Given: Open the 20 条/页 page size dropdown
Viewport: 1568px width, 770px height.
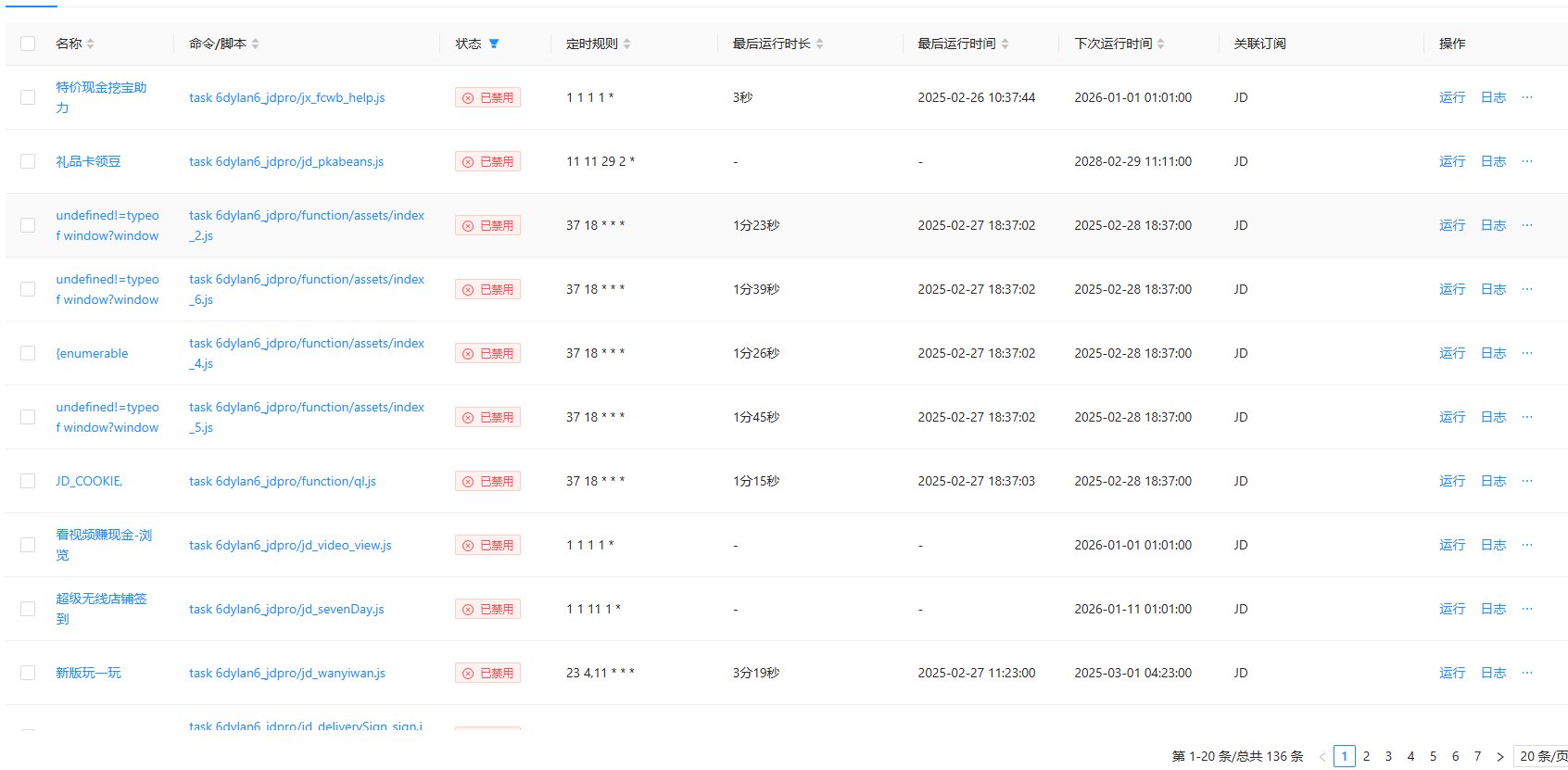Looking at the screenshot, I should tap(1542, 756).
